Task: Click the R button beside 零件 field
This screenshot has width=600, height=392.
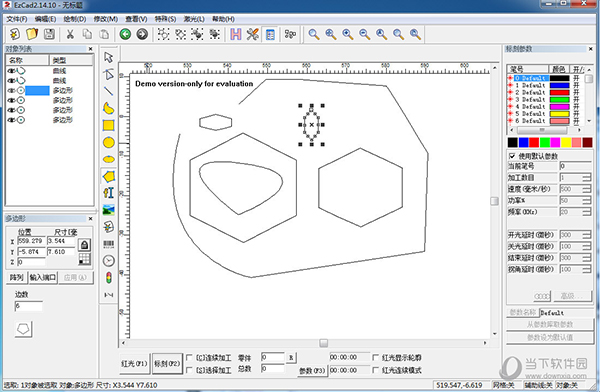Action: pos(291,358)
